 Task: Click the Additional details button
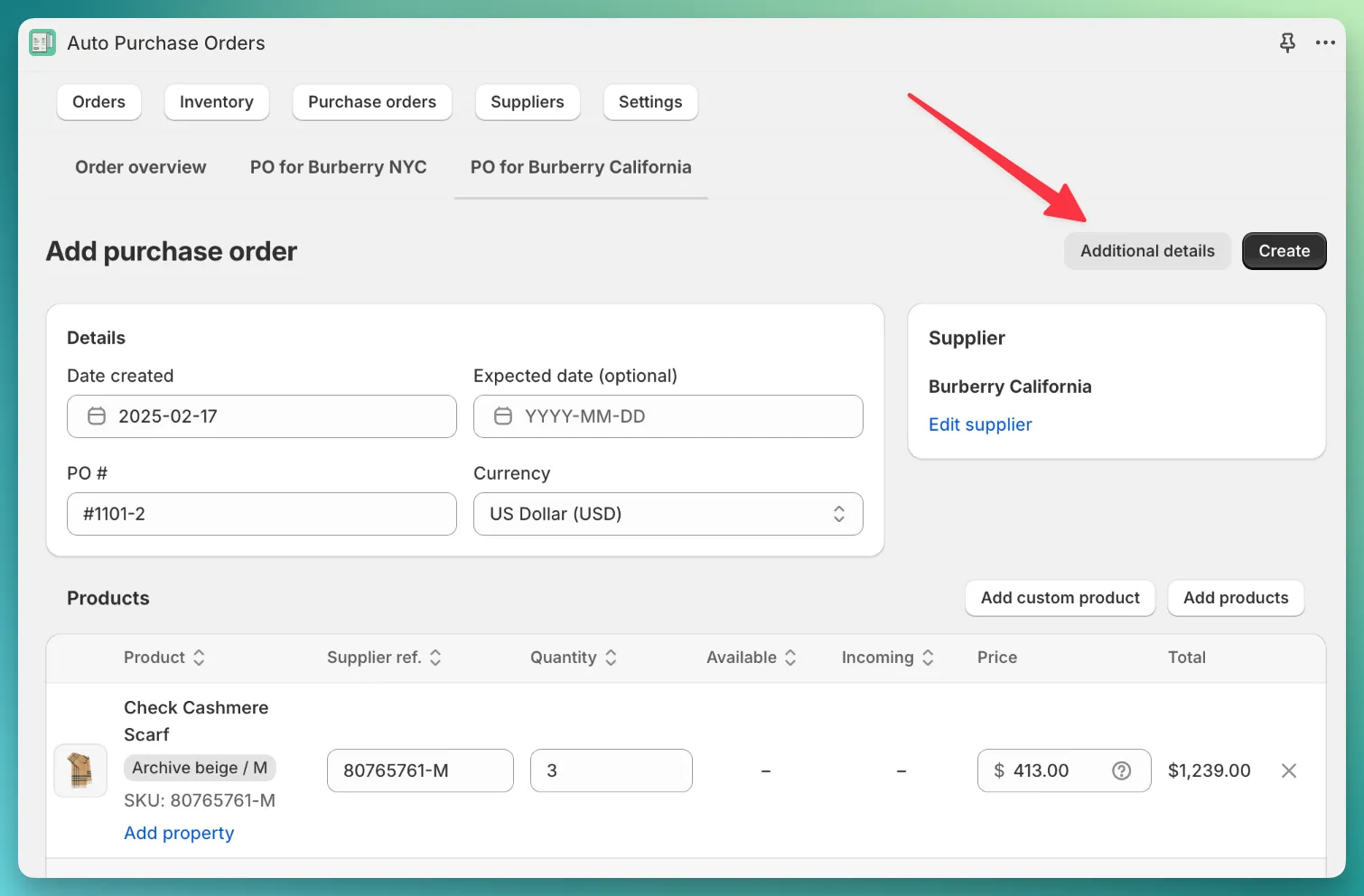point(1147,251)
